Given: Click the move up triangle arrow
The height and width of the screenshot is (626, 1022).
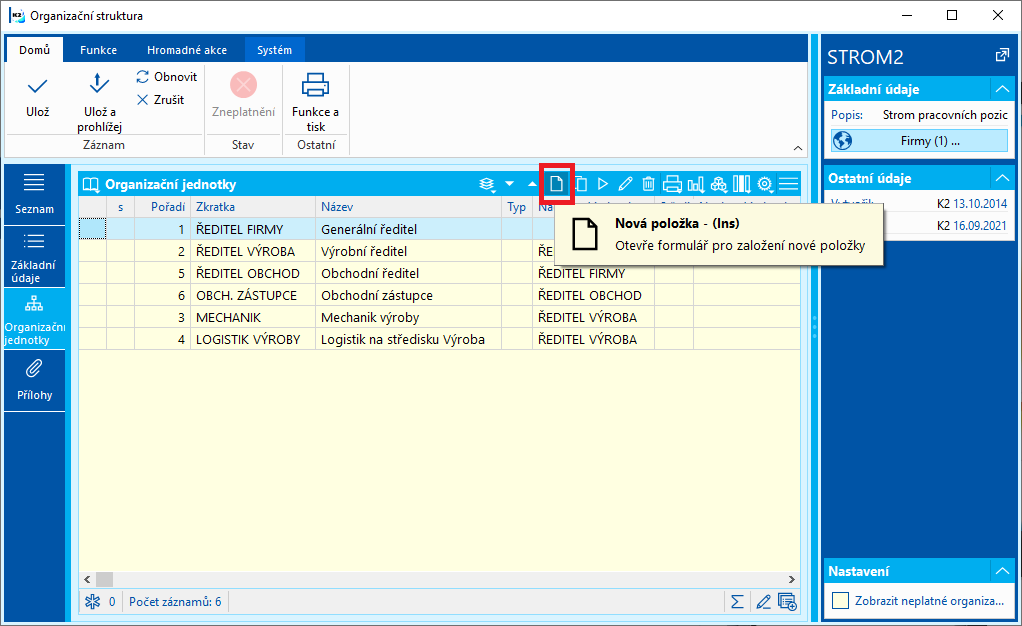Looking at the screenshot, I should [532, 185].
